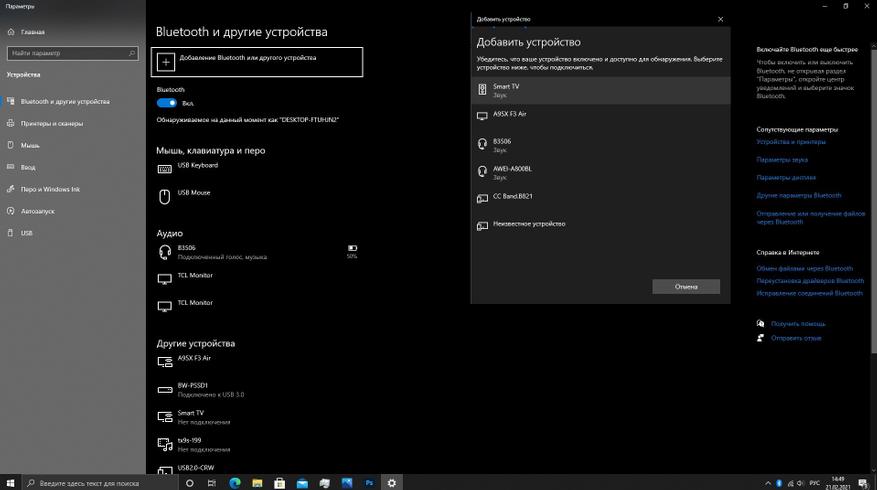Open the Параметры звука link
Screen dimensions: 877x490
pyautogui.click(x=782, y=160)
